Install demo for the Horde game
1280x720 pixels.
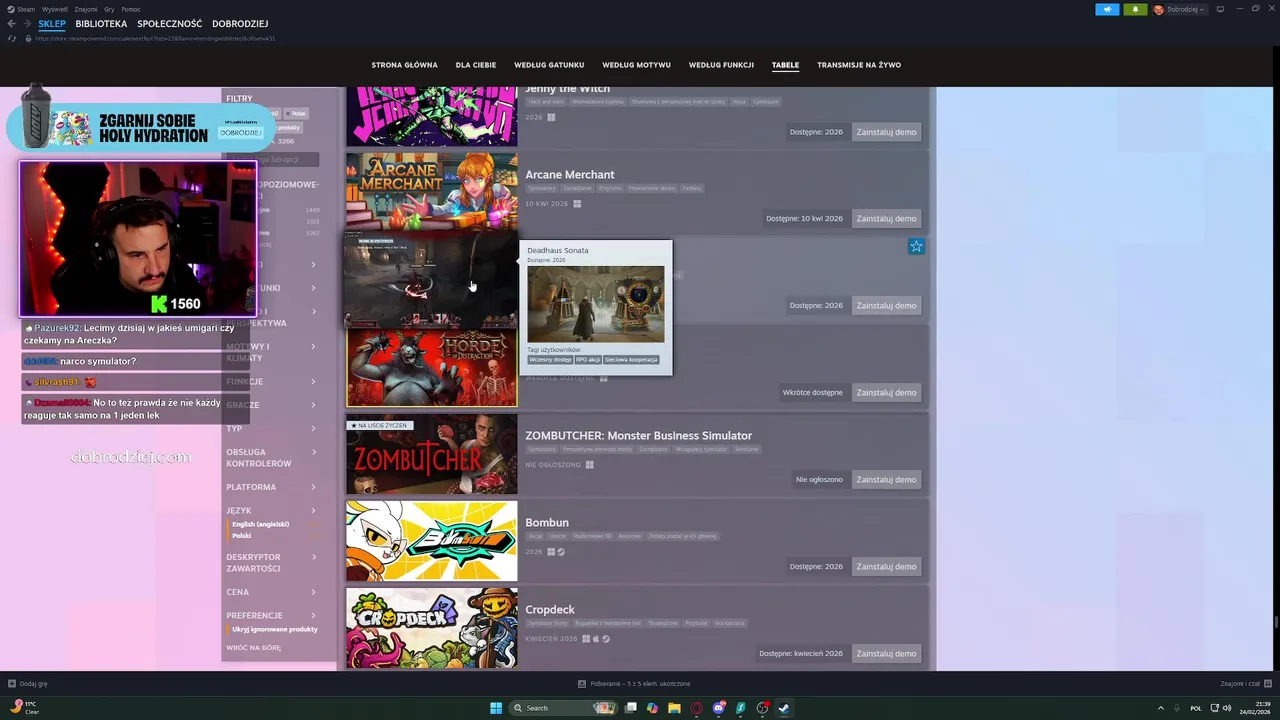pos(886,393)
